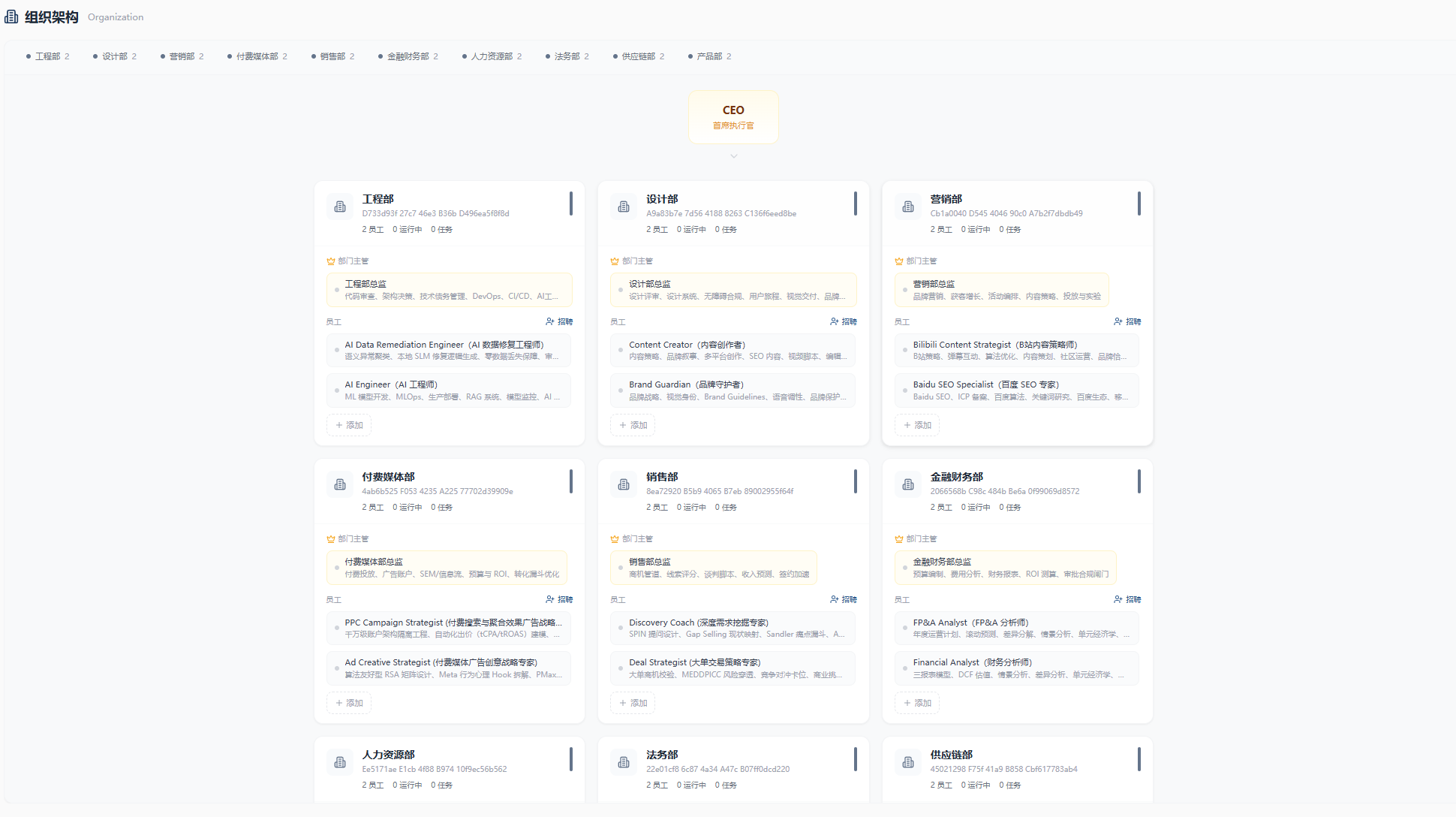Click the building icon on the 供应链部 card
The height and width of the screenshot is (817, 1456).
908,762
